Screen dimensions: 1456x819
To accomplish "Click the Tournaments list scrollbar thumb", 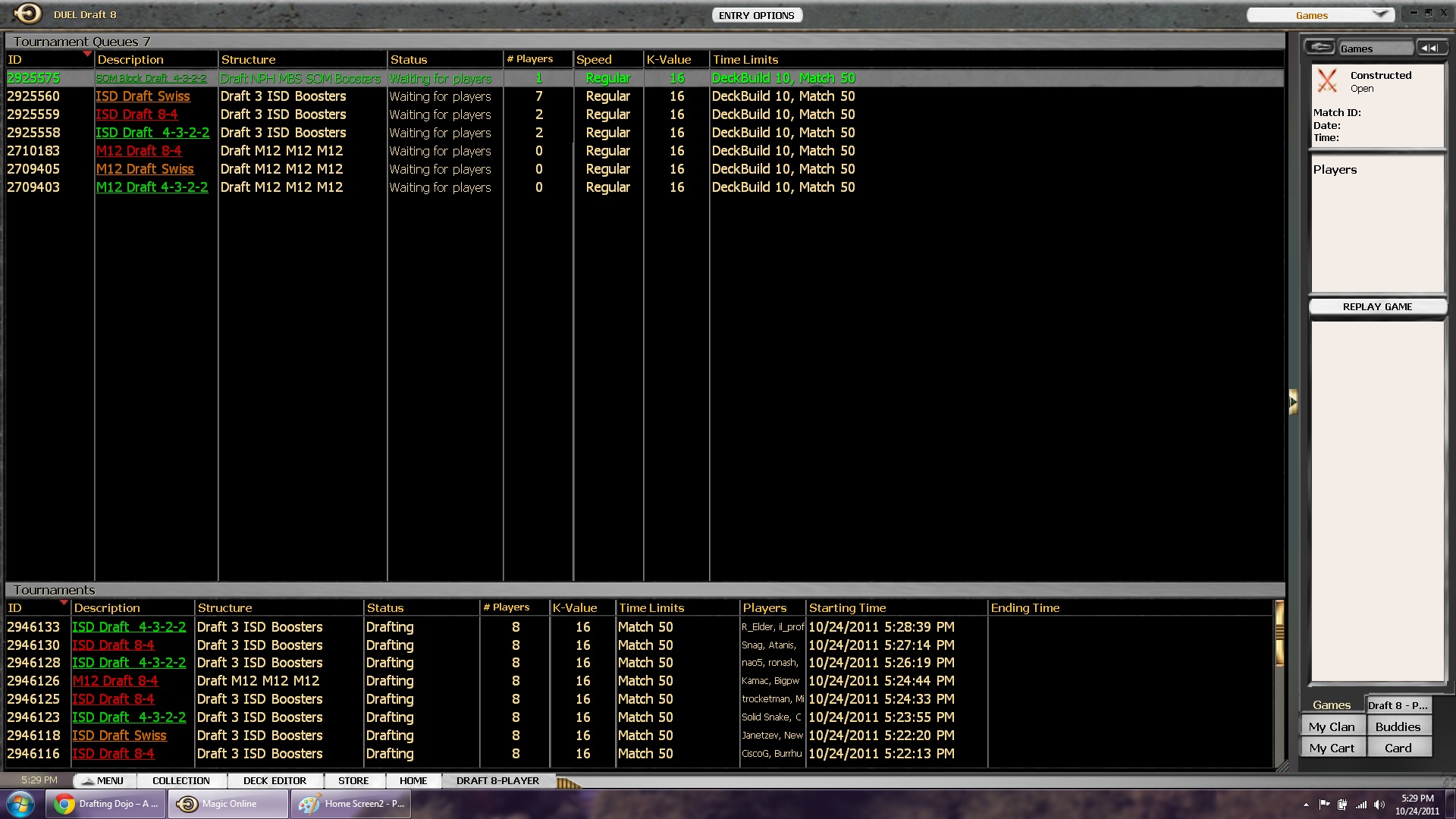I will click(1279, 634).
